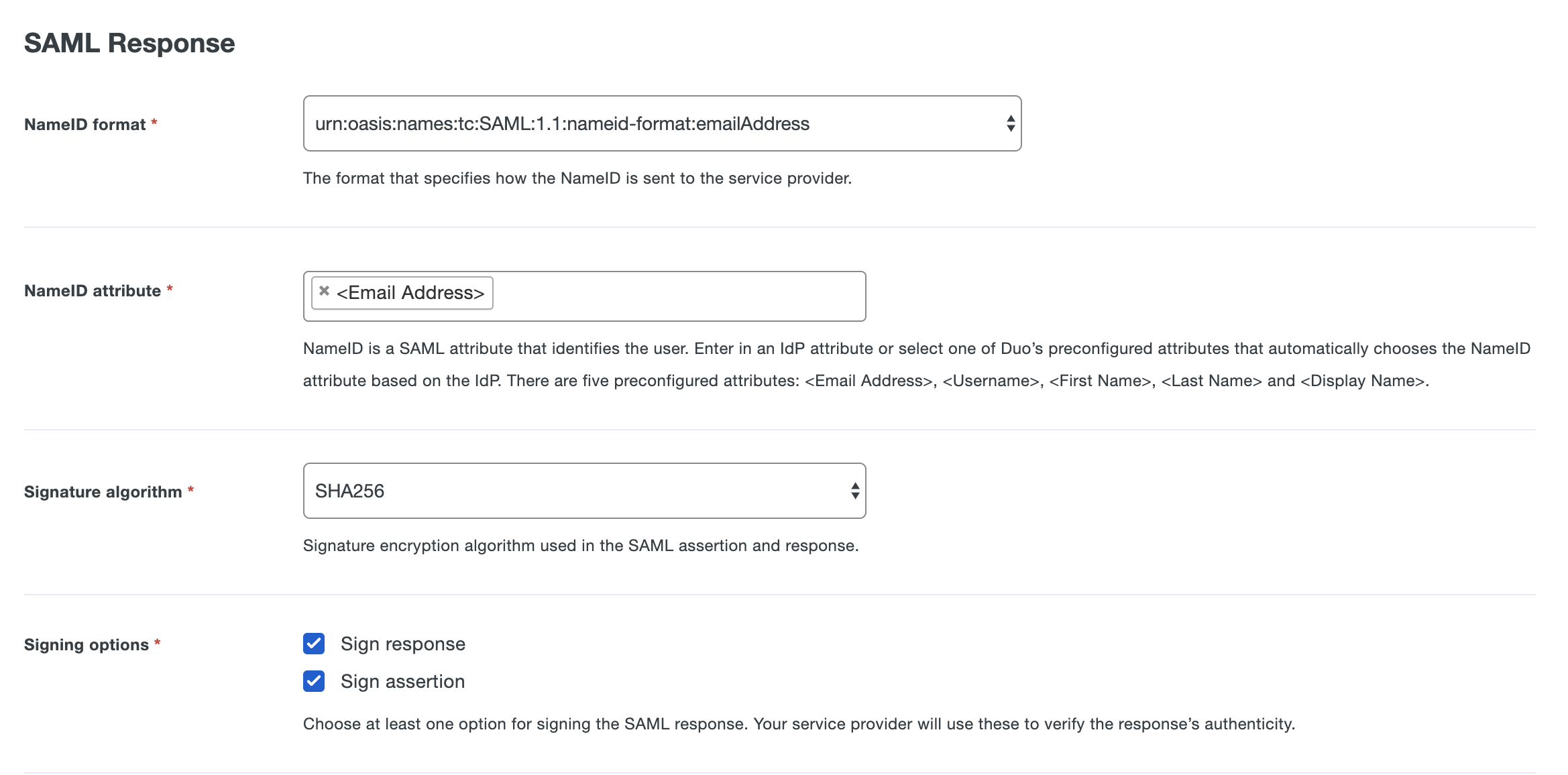Open the NameID format dropdown
Viewport: 1568px width, 775px height.
pyautogui.click(x=662, y=123)
